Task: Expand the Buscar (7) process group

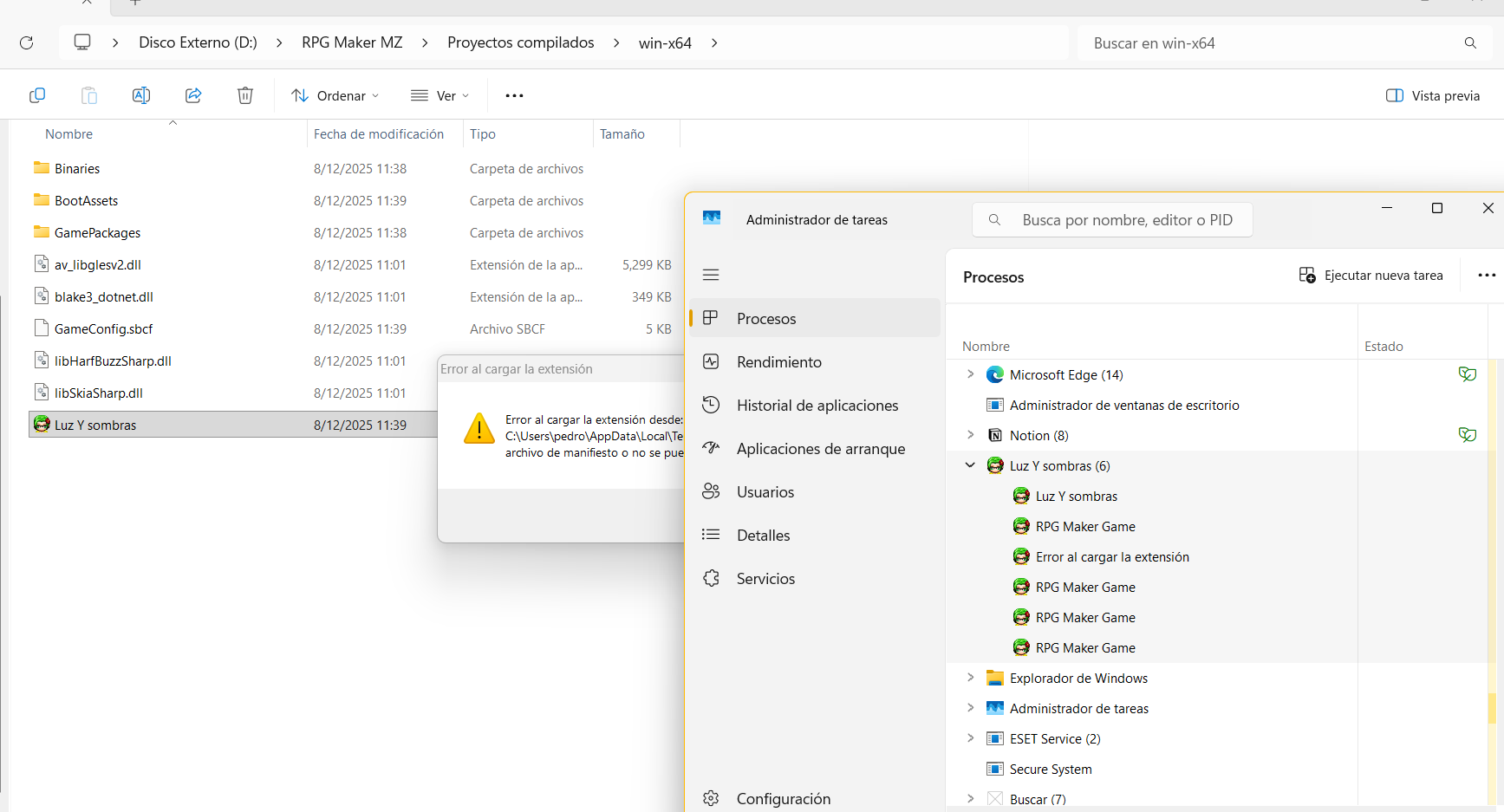Action: click(x=970, y=799)
